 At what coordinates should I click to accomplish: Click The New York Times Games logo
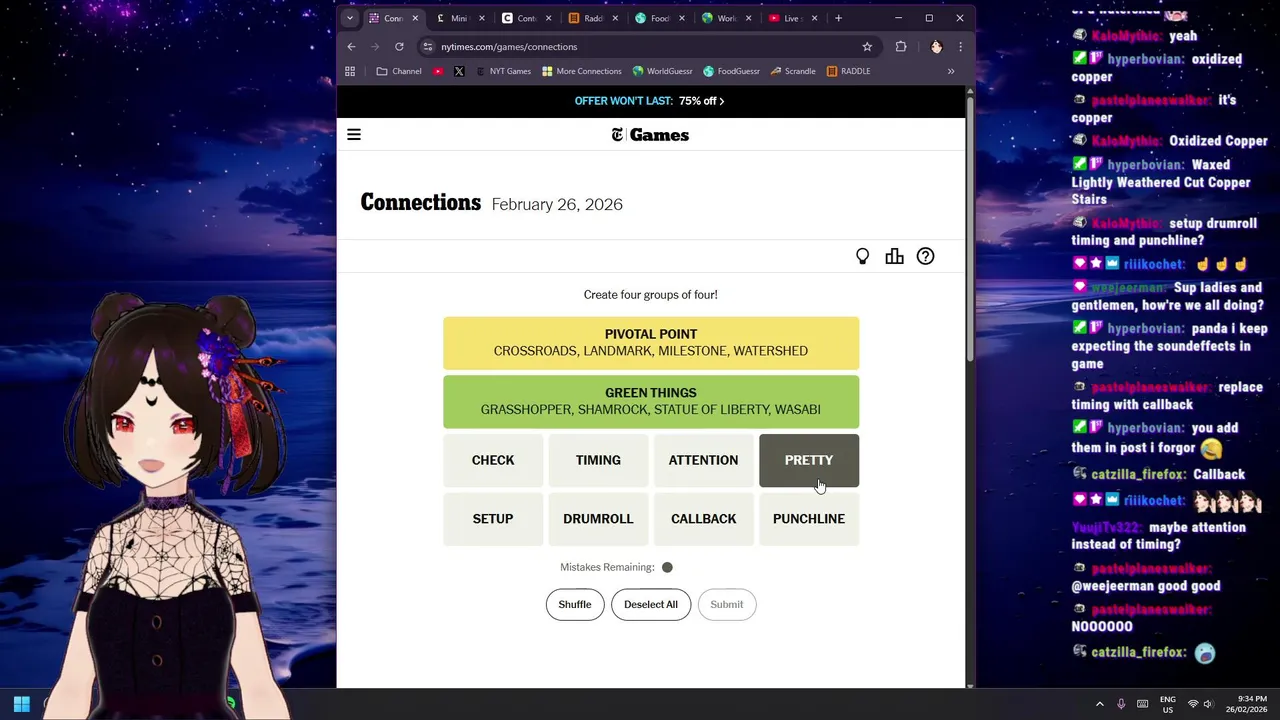click(x=650, y=135)
